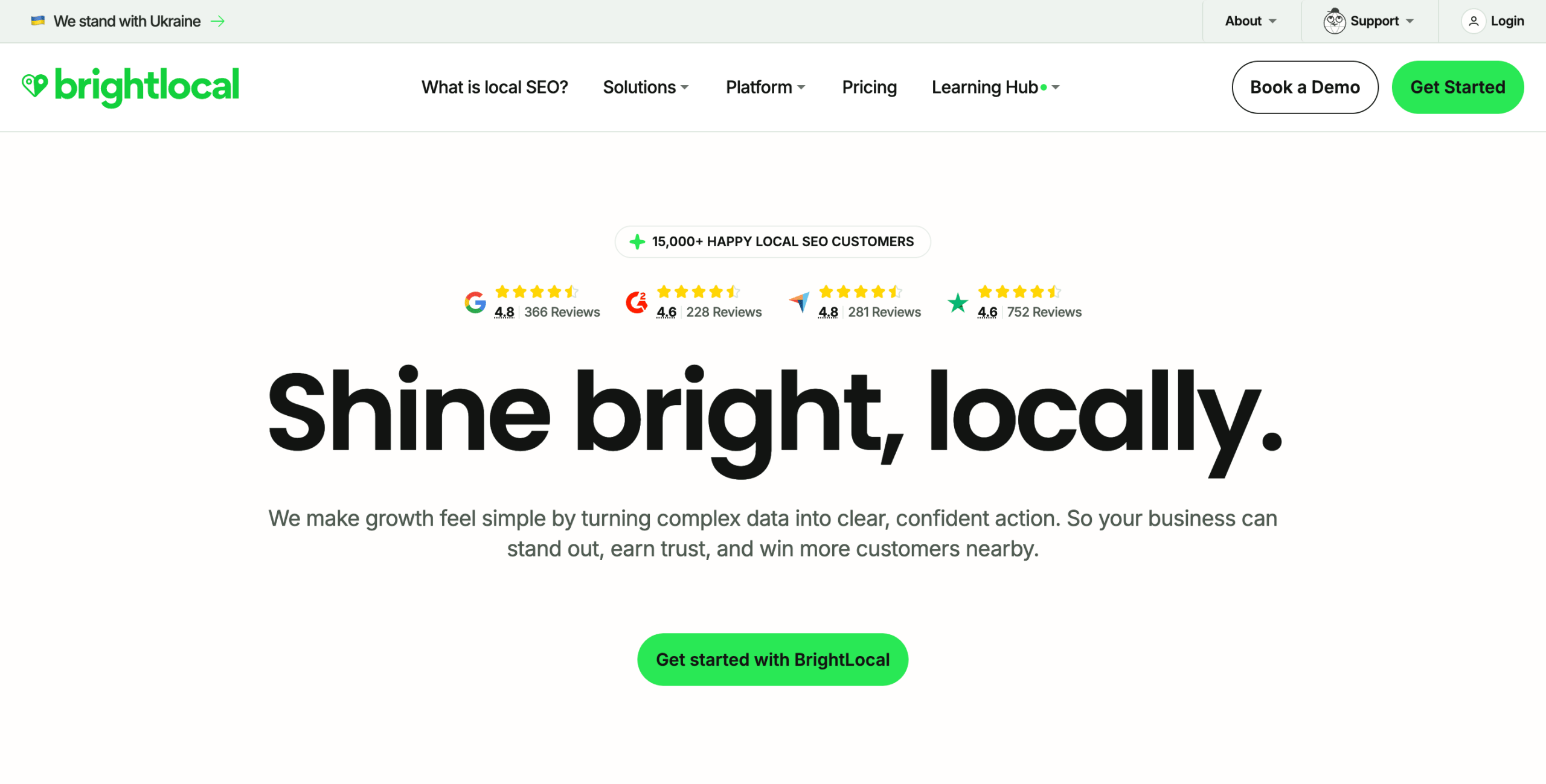Image resolution: width=1546 pixels, height=784 pixels.
Task: Click the Support mascot avatar icon
Action: coord(1334,21)
